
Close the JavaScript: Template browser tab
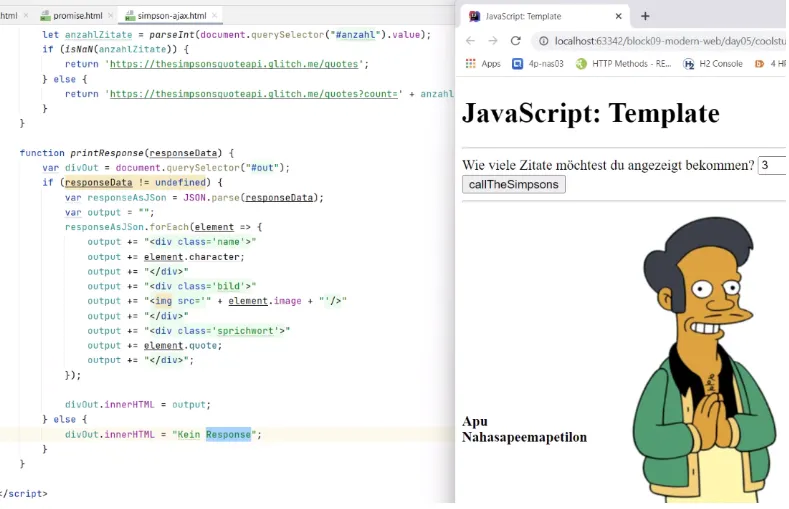[x=618, y=16]
